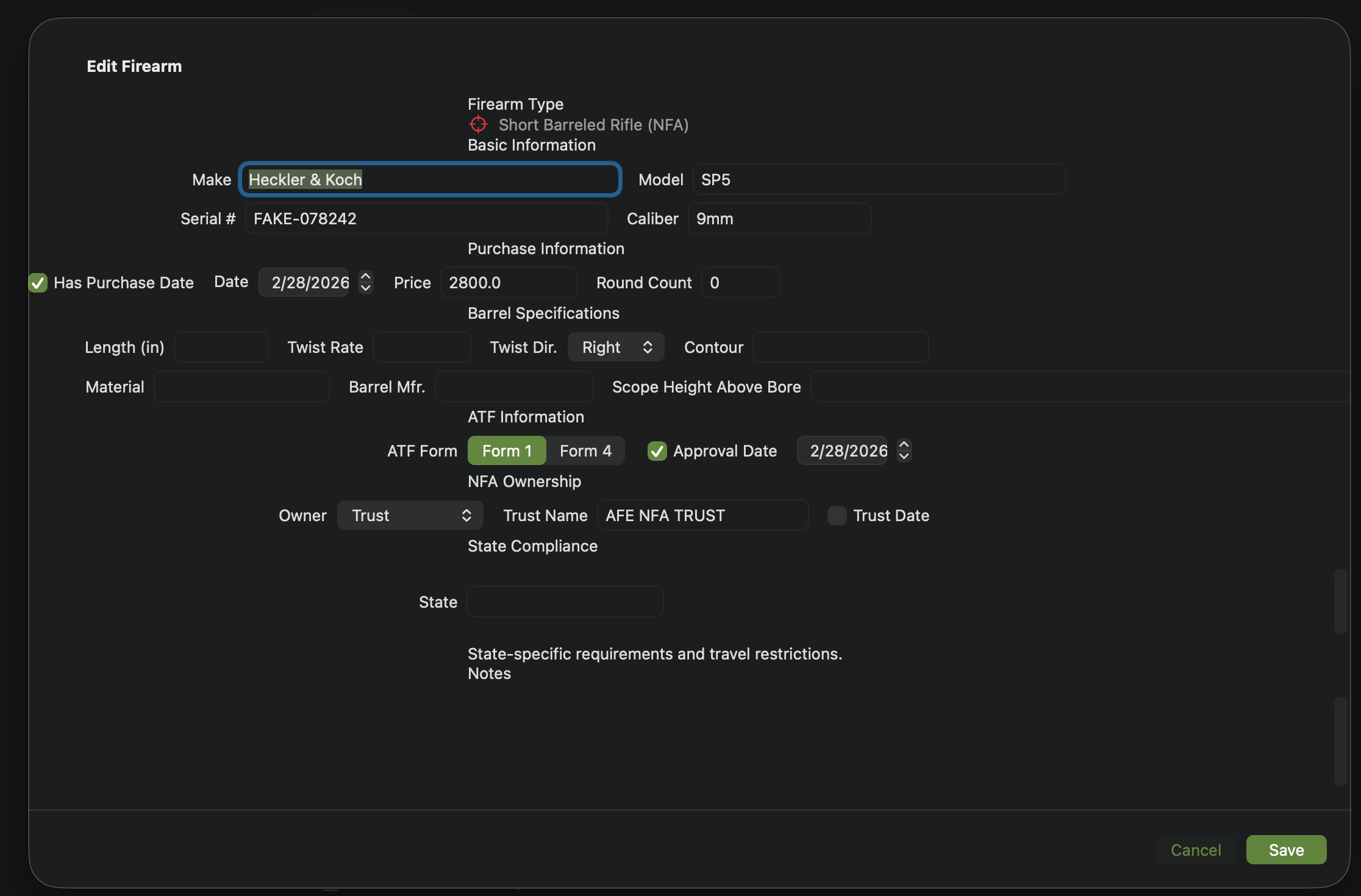Click the Make field containing Heckler & Koch
This screenshot has height=896, width=1361.
[429, 179]
